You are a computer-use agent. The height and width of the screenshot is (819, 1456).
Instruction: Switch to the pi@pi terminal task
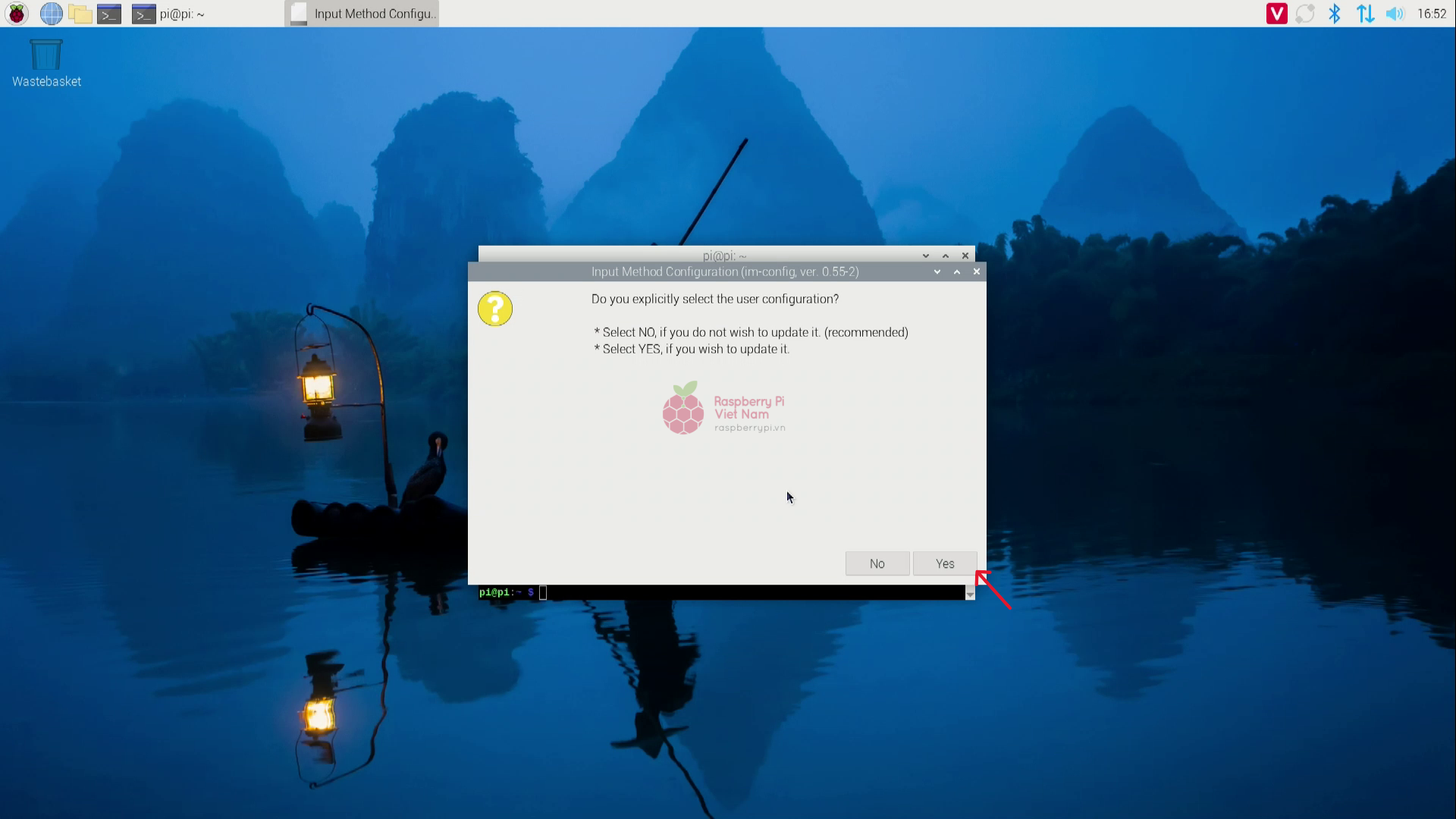pyautogui.click(x=168, y=14)
